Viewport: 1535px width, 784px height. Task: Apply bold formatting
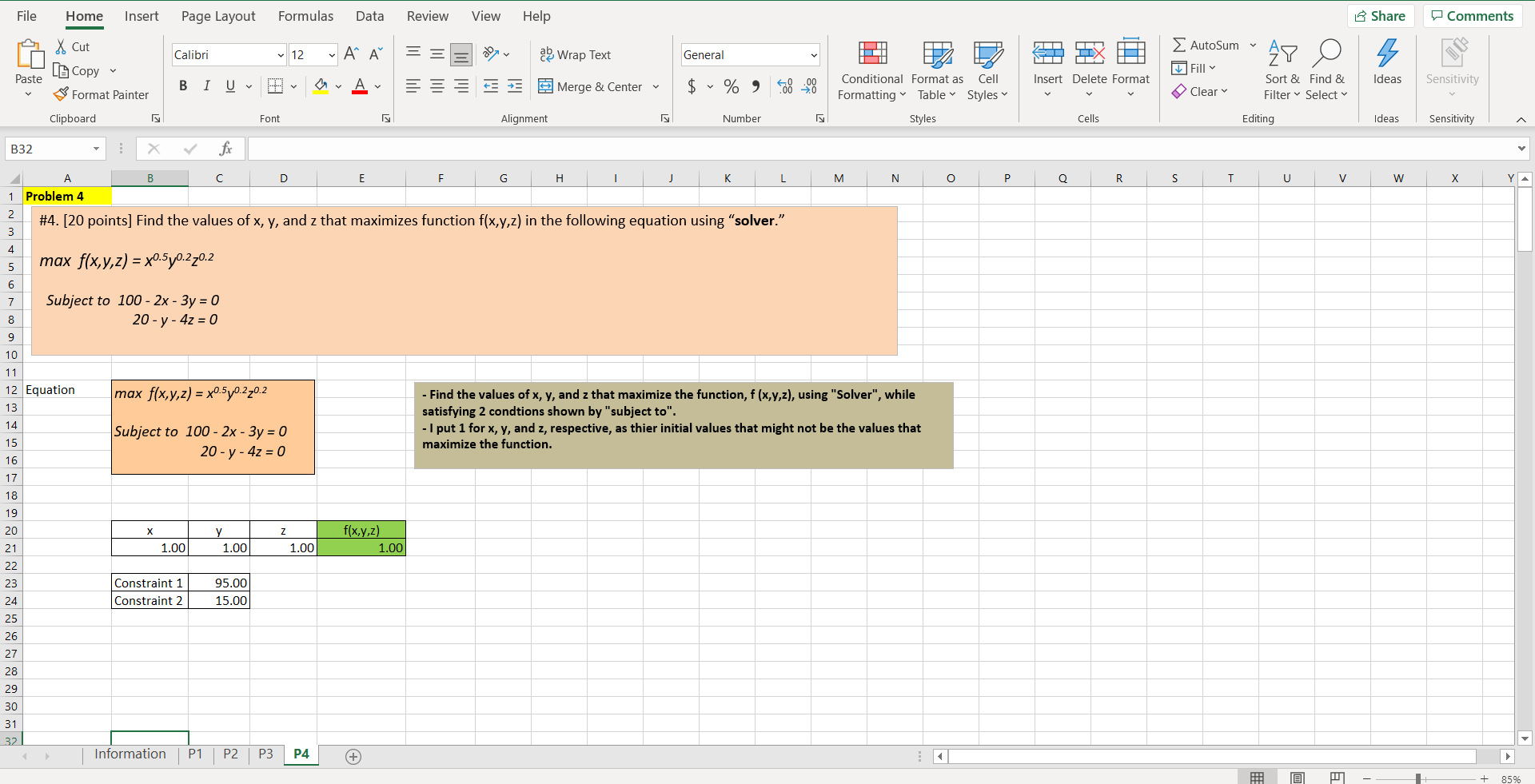tap(183, 86)
